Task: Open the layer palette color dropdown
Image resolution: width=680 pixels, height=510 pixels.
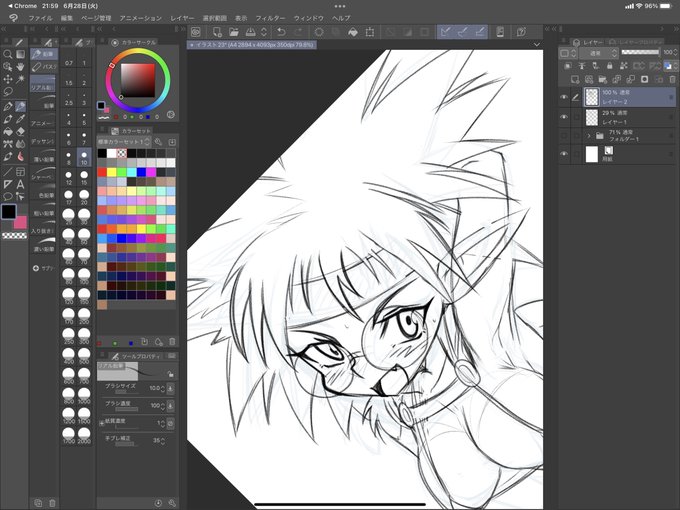Action: (567, 53)
